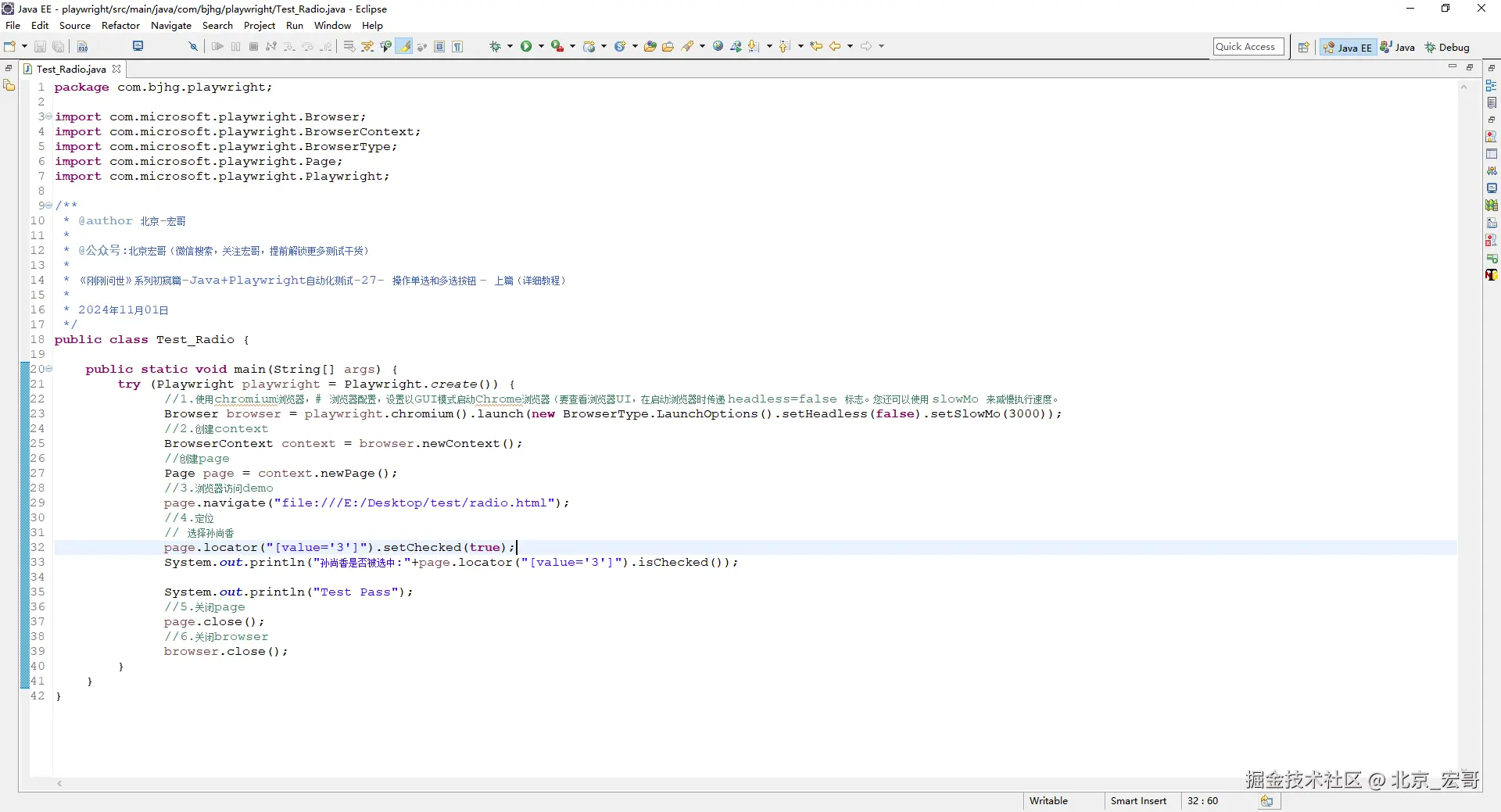Click the New file wizard icon
The image size is (1501, 812).
pos(10,47)
